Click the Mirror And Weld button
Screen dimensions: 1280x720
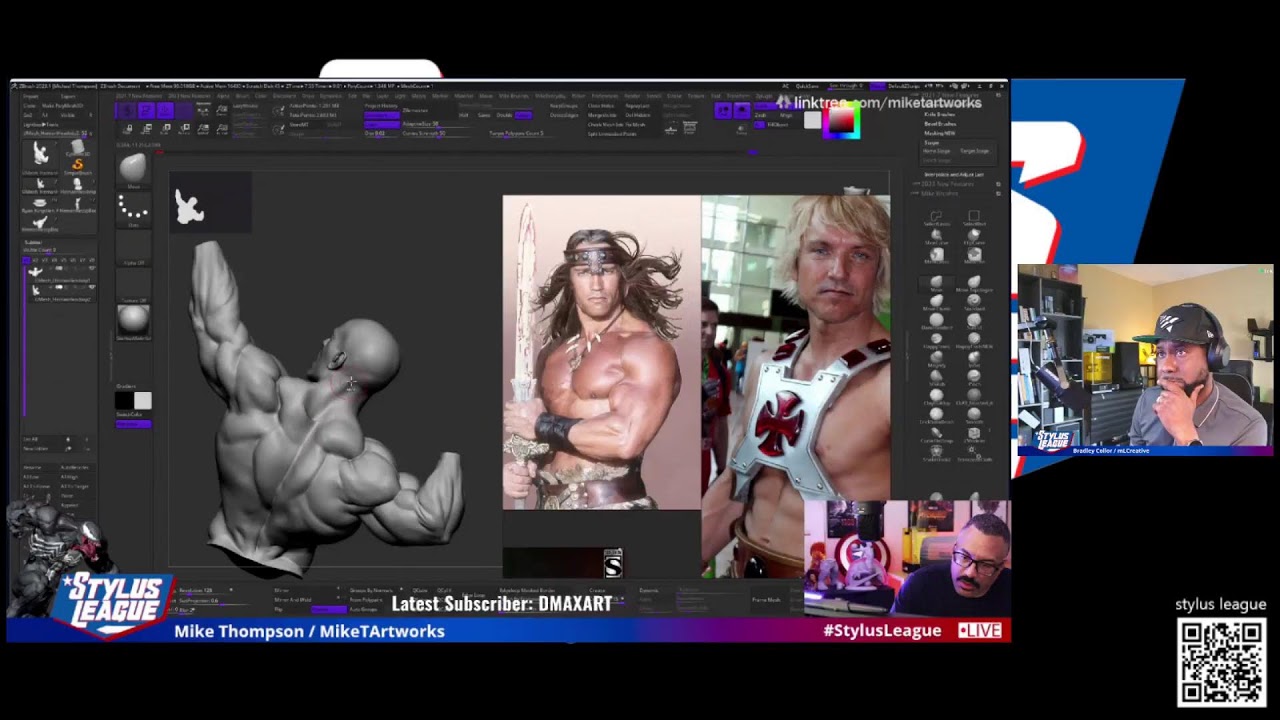coord(292,599)
